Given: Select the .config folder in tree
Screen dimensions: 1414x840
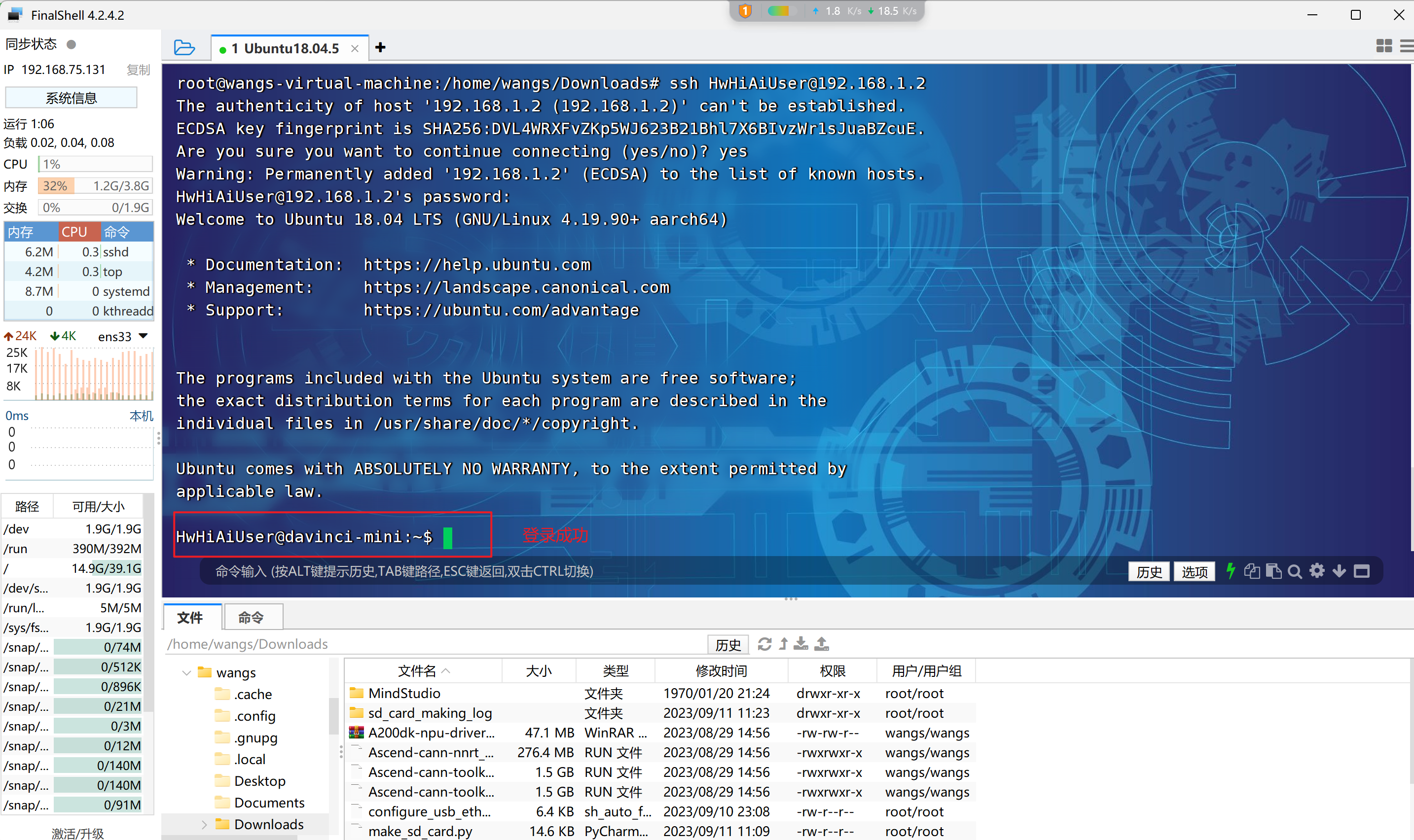Looking at the screenshot, I should click(x=245, y=716).
